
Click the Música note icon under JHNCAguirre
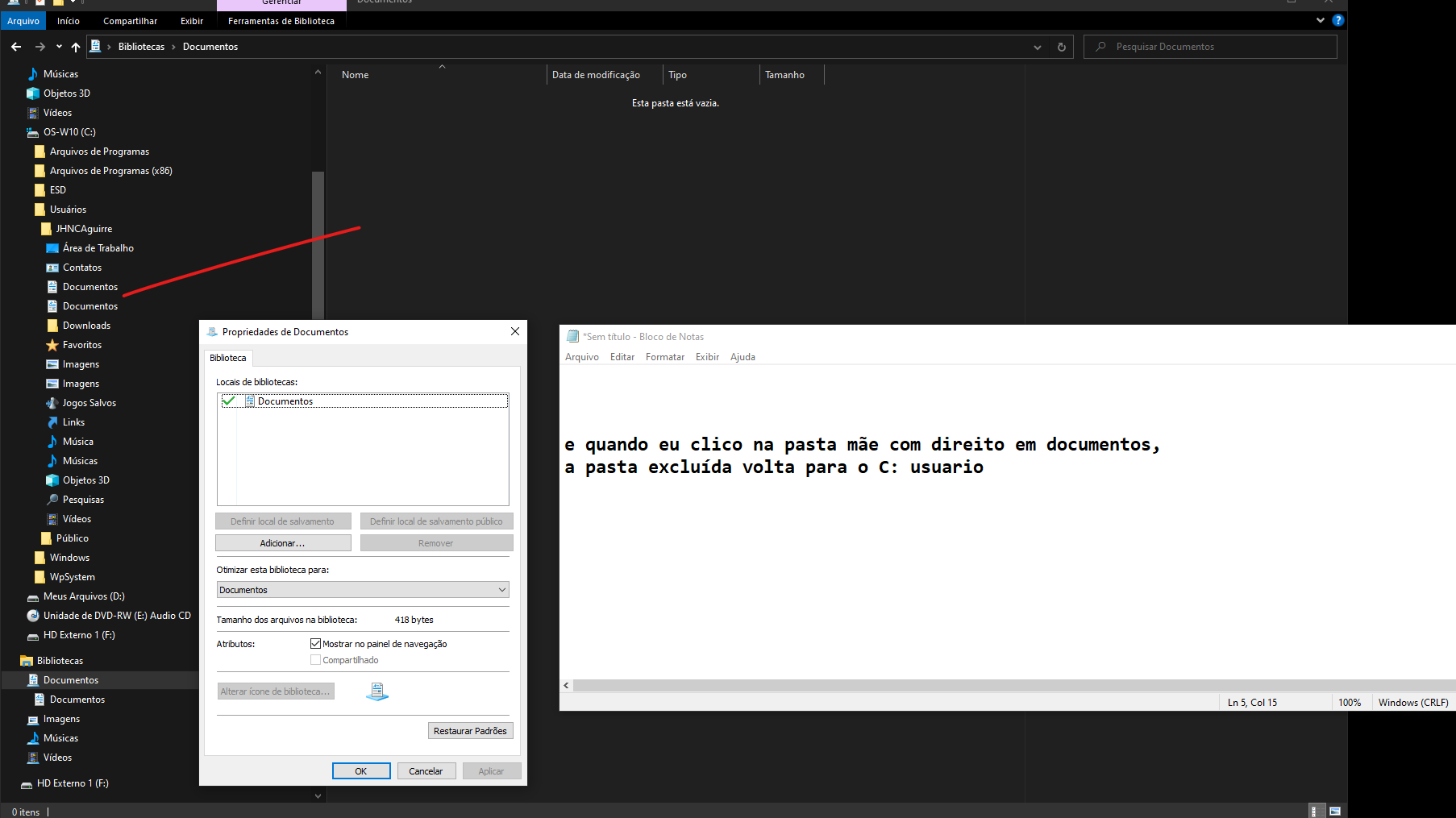tap(52, 442)
